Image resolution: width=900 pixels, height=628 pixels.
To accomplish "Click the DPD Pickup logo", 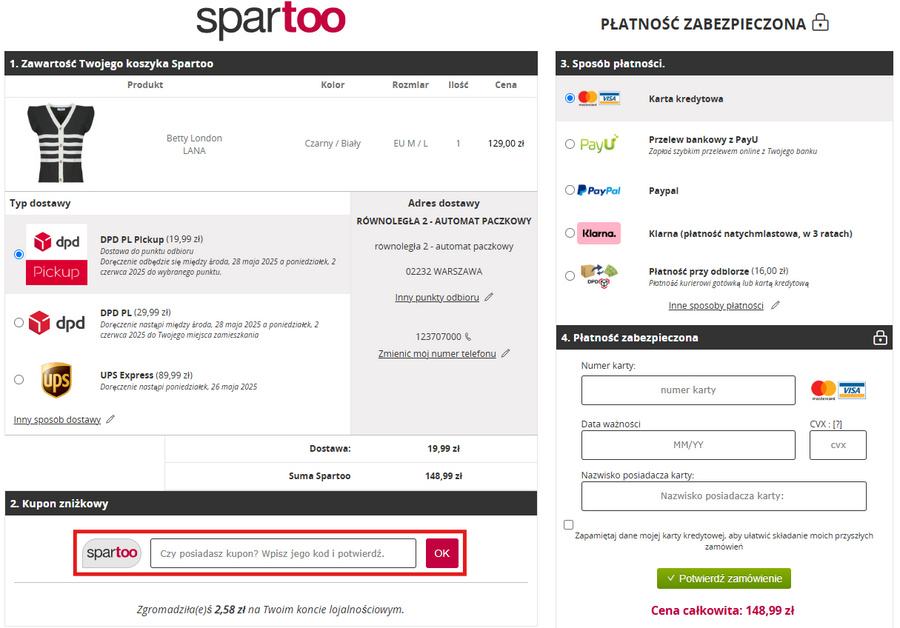I will click(x=56, y=255).
